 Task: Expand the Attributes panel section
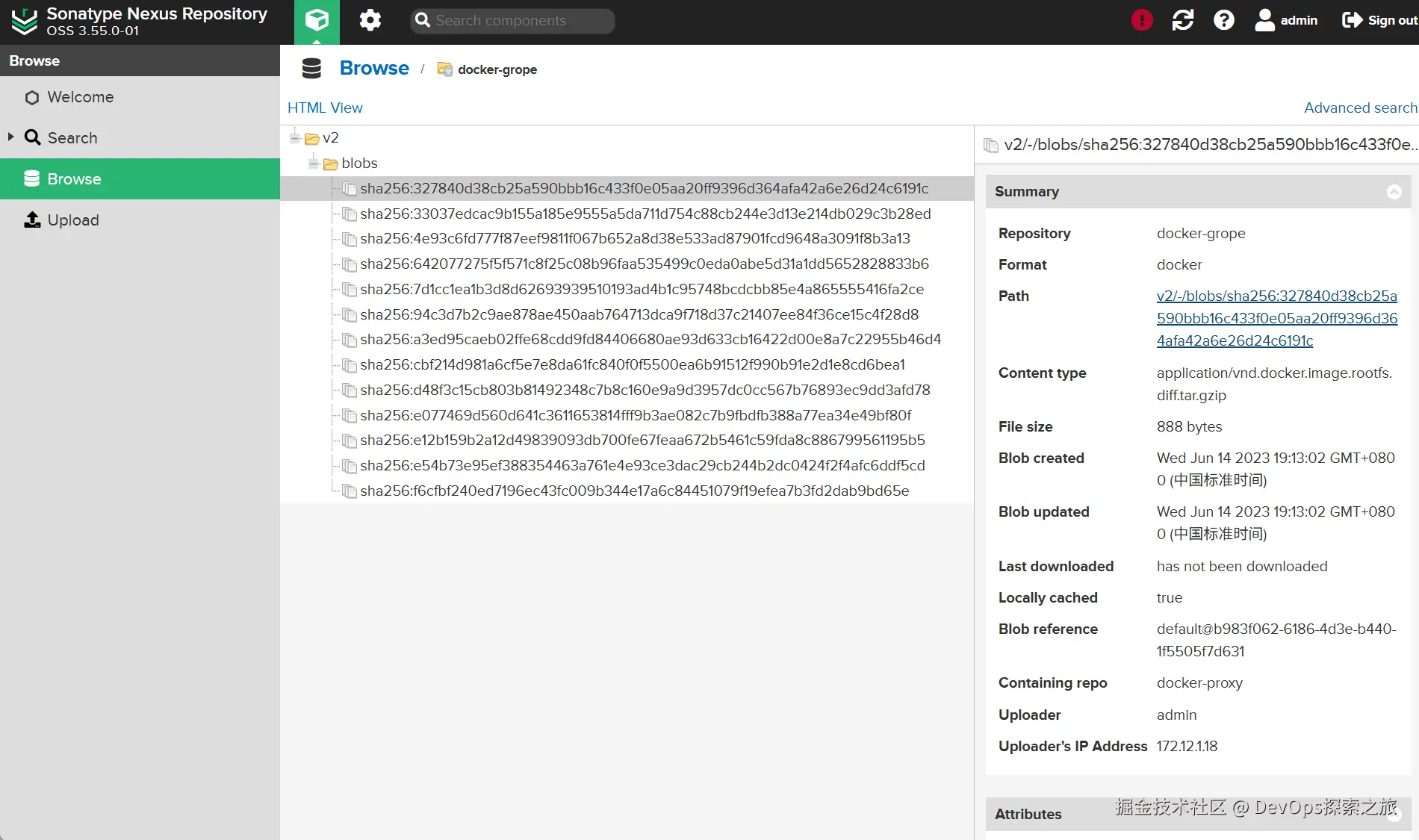coord(1394,815)
